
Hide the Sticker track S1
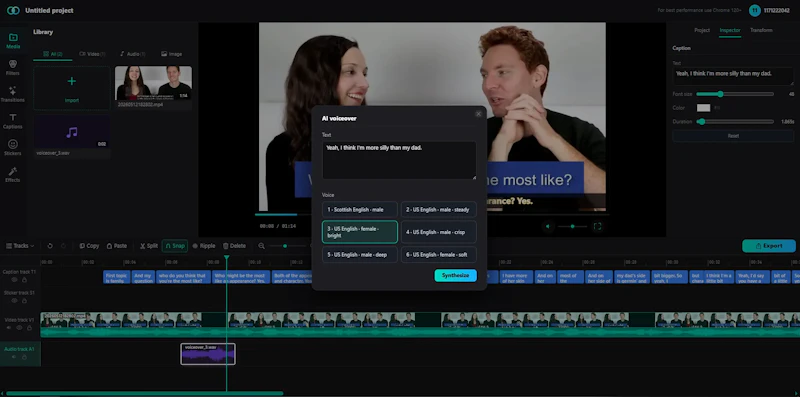(x=14, y=301)
